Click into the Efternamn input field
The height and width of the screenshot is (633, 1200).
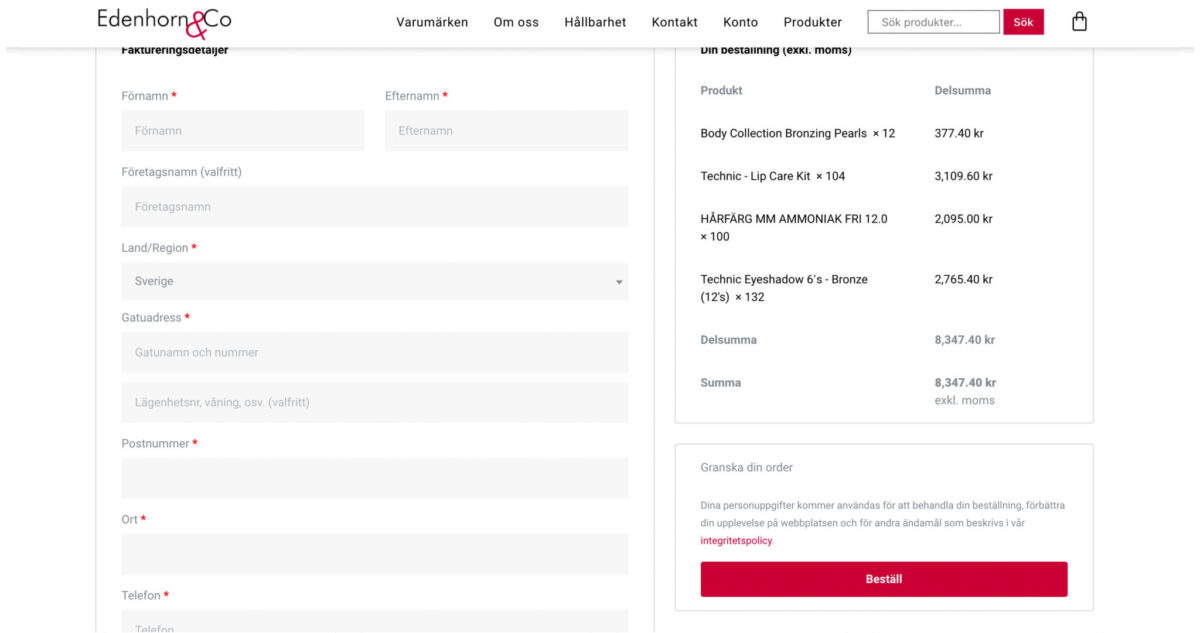tap(507, 131)
